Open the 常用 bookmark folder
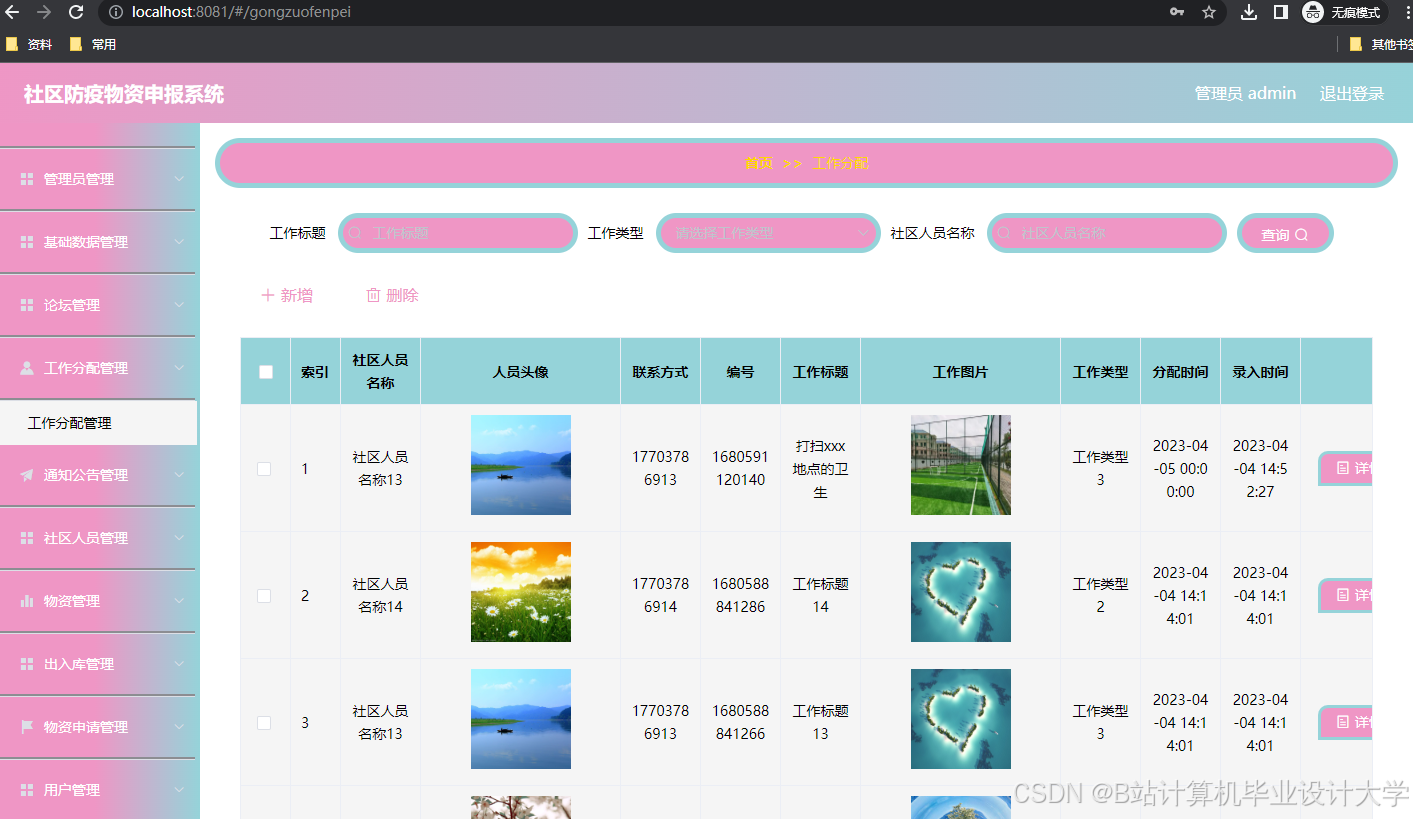This screenshot has width=1413, height=819. pyautogui.click(x=93, y=44)
